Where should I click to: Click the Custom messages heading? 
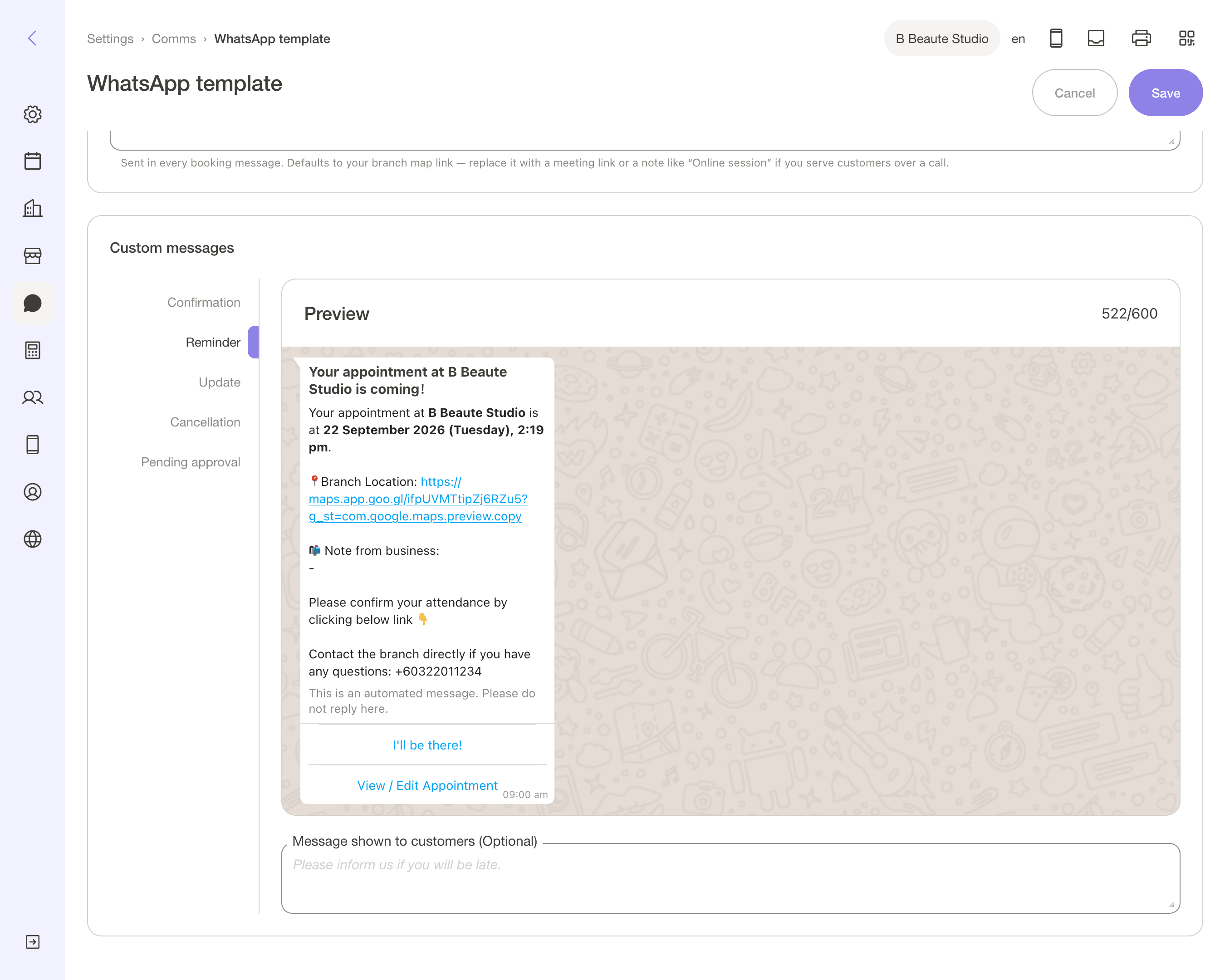coord(171,248)
